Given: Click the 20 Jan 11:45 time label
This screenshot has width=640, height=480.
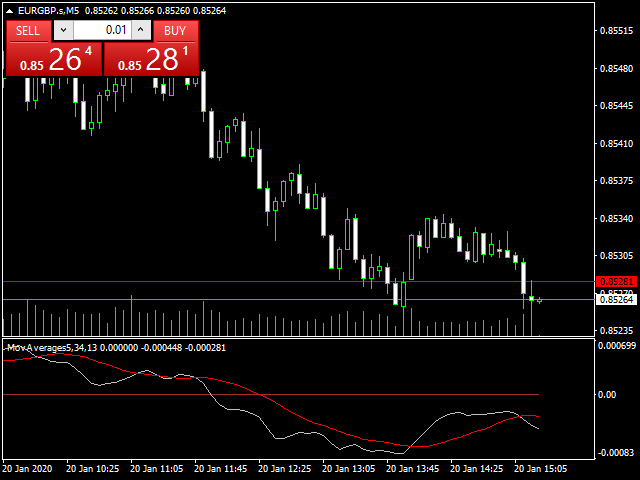Looking at the screenshot, I should [x=218, y=468].
